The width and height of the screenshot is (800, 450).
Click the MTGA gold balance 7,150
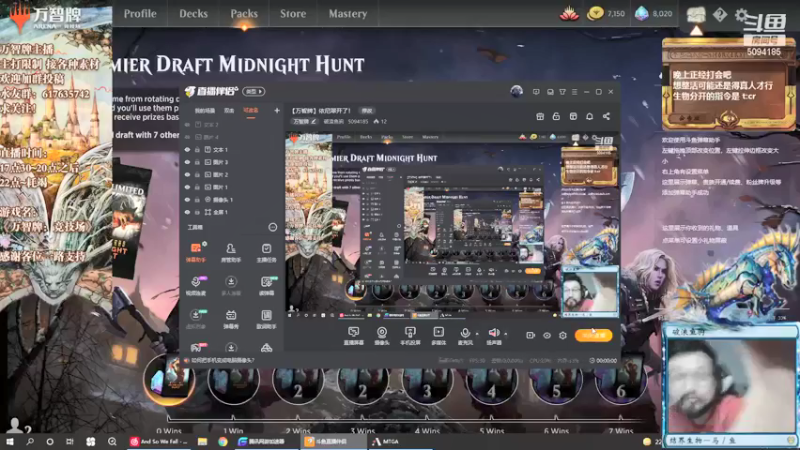pyautogui.click(x=606, y=14)
